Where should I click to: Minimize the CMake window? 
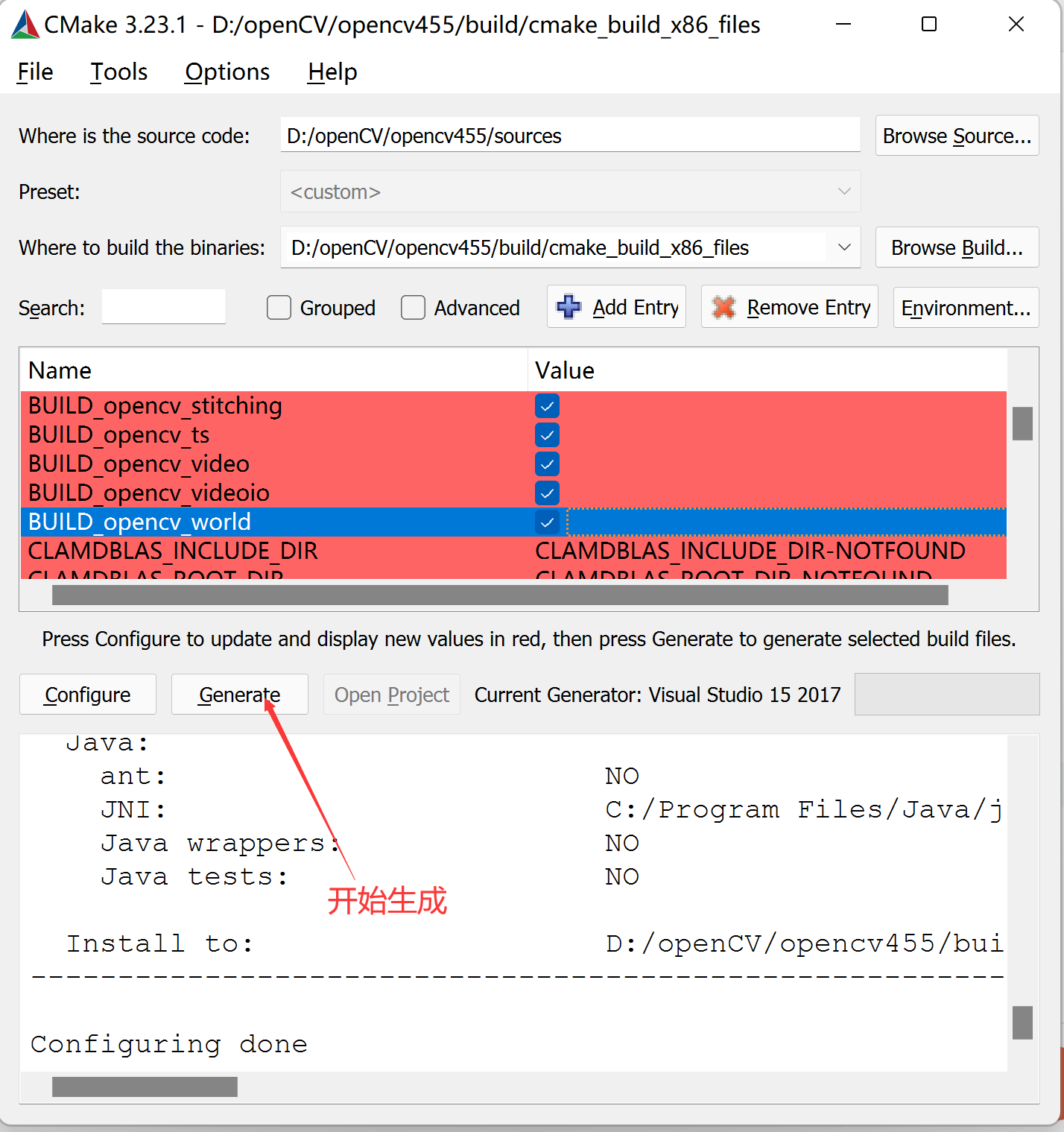pos(843,25)
